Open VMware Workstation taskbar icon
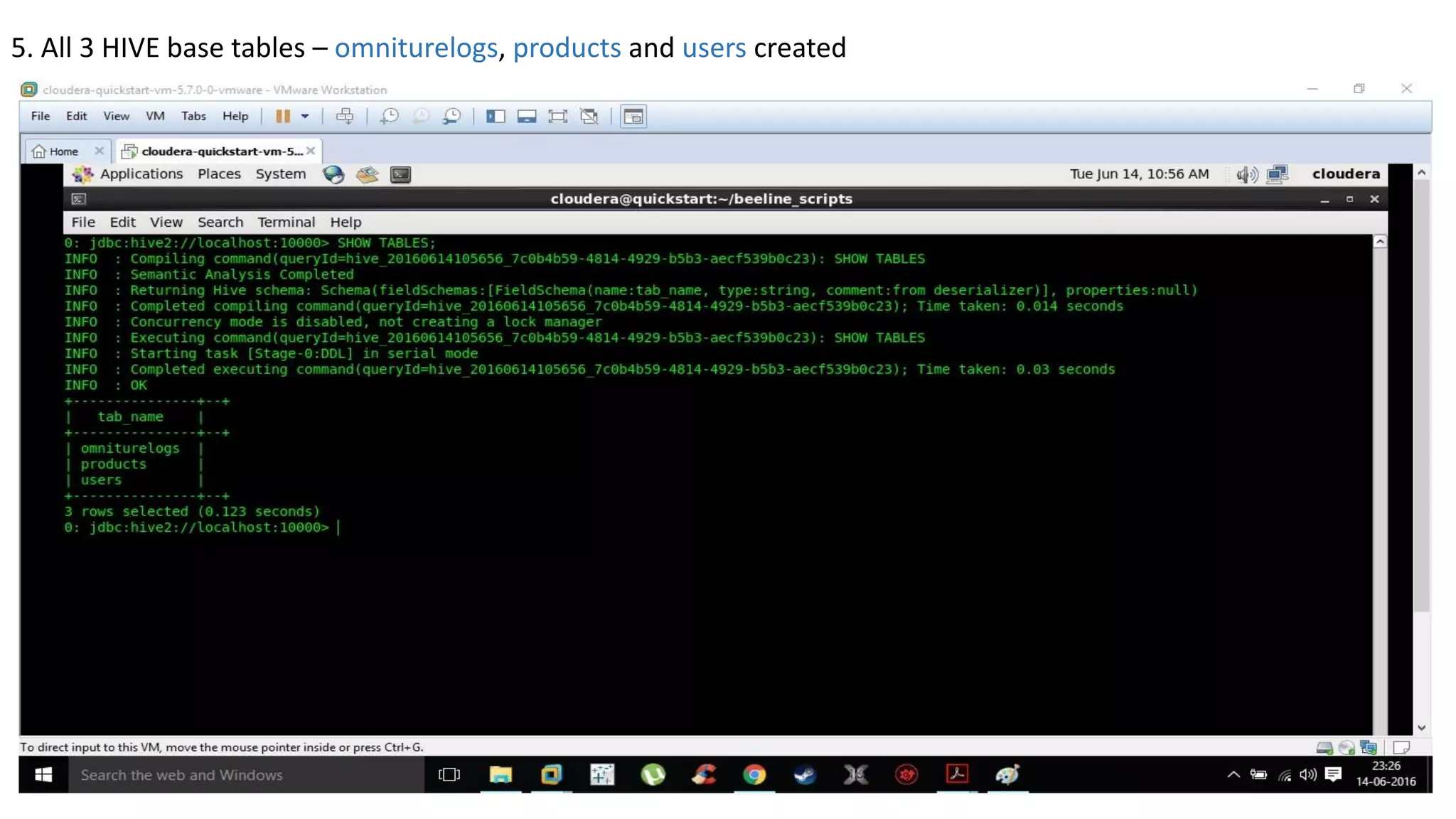1456x819 pixels. (x=552, y=775)
